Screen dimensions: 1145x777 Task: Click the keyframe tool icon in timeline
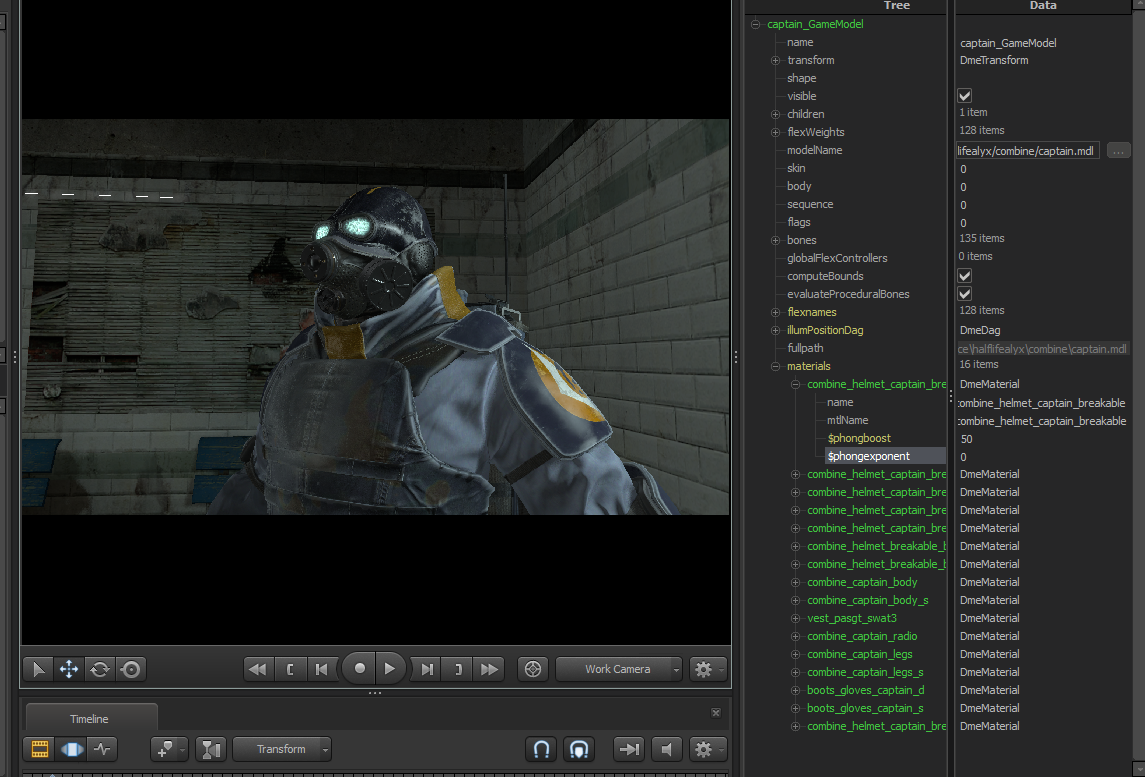(x=164, y=749)
